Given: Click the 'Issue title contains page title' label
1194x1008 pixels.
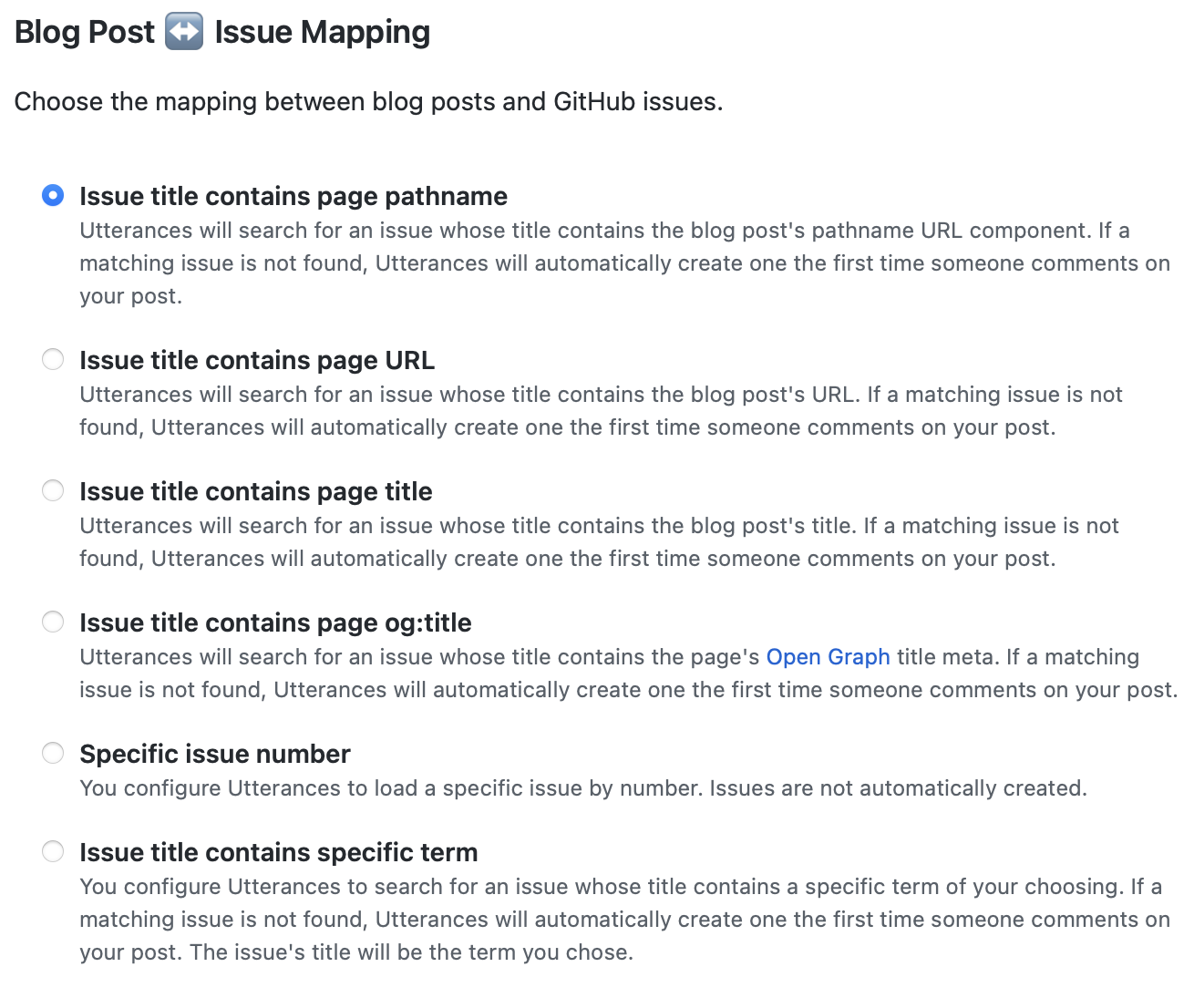Looking at the screenshot, I should click(x=256, y=491).
